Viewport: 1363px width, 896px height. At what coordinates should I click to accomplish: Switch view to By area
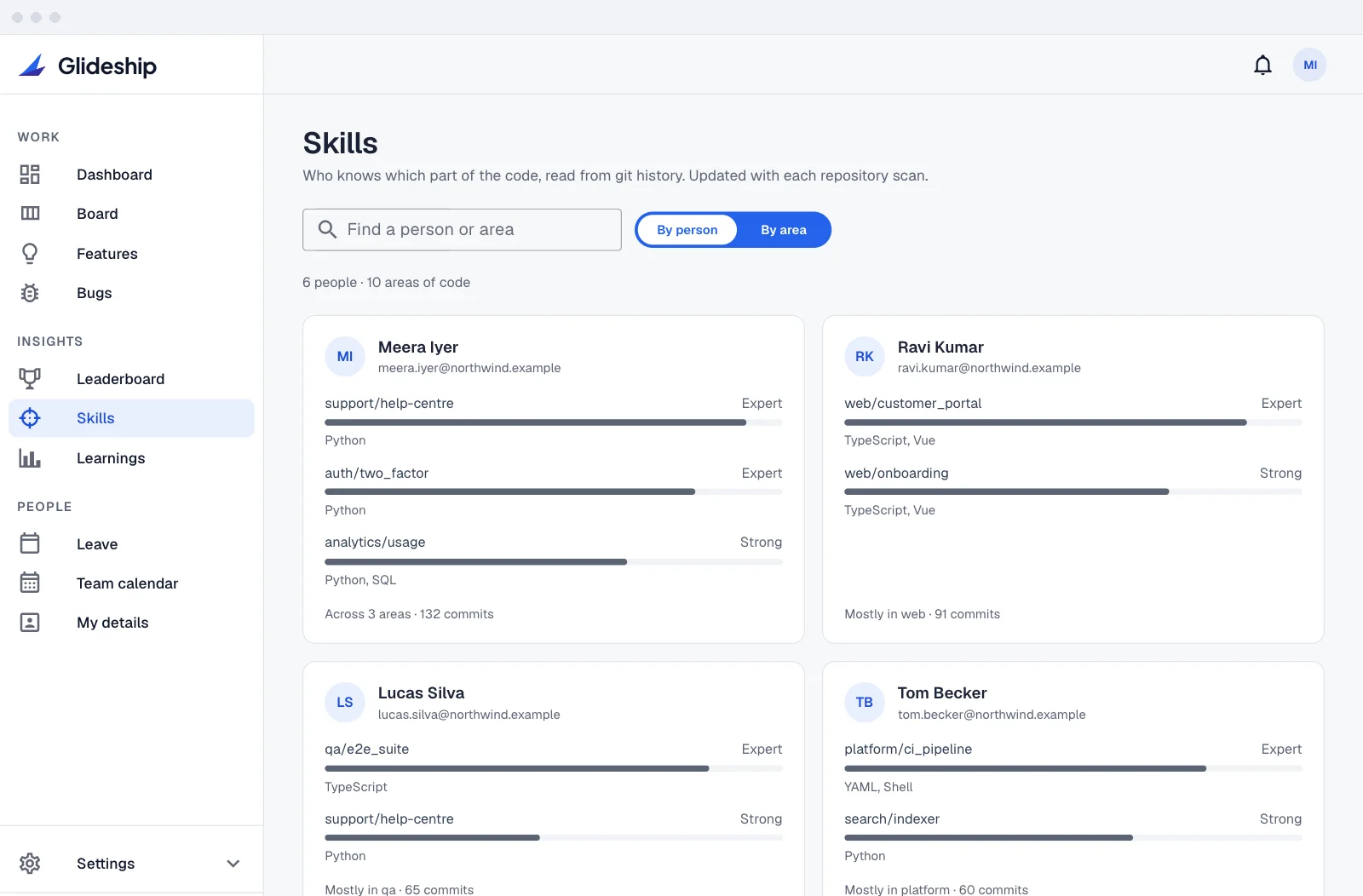[784, 230]
